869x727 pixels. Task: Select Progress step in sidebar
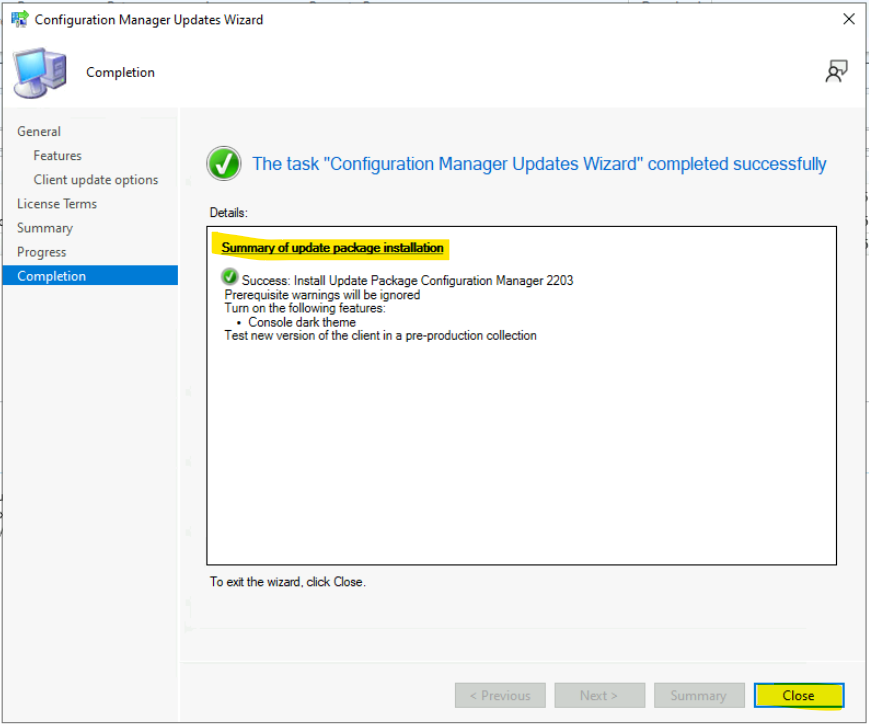click(42, 253)
